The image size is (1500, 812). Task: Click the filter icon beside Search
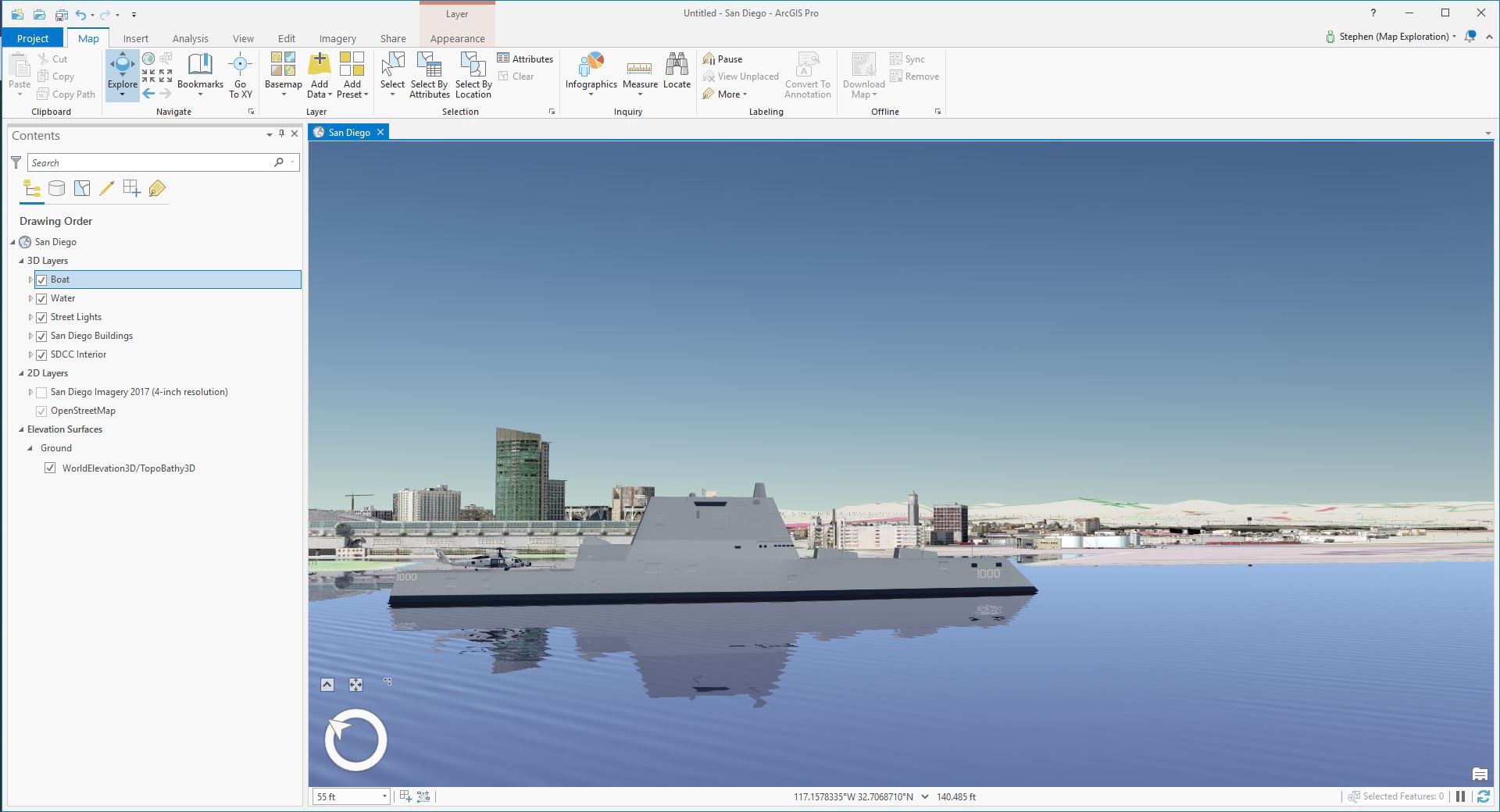click(x=16, y=162)
